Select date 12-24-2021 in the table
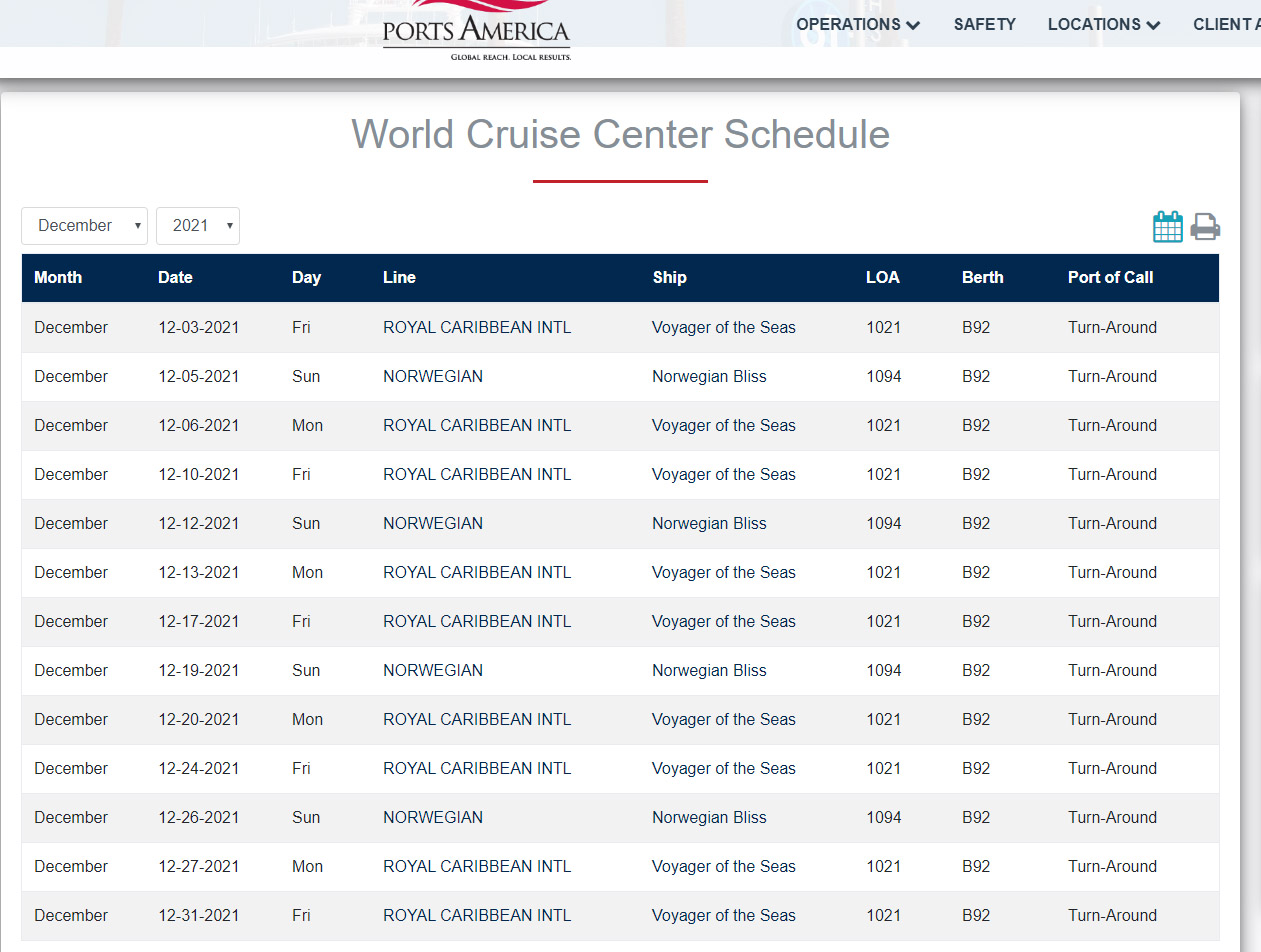Screen dimensions: 1261x952 (199, 768)
